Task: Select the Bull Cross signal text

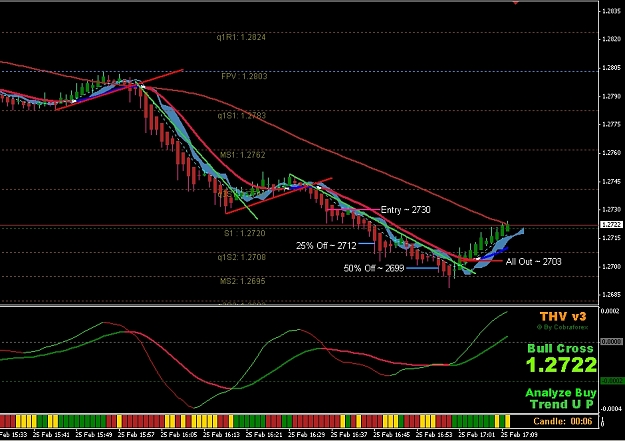Action: [x=560, y=348]
